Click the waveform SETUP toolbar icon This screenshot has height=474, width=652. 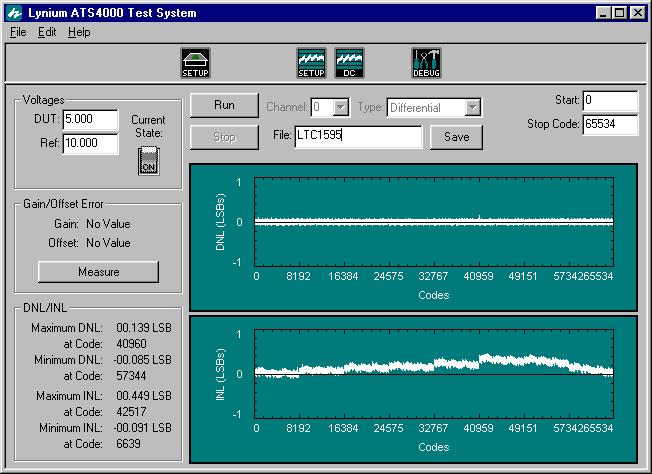(x=311, y=63)
